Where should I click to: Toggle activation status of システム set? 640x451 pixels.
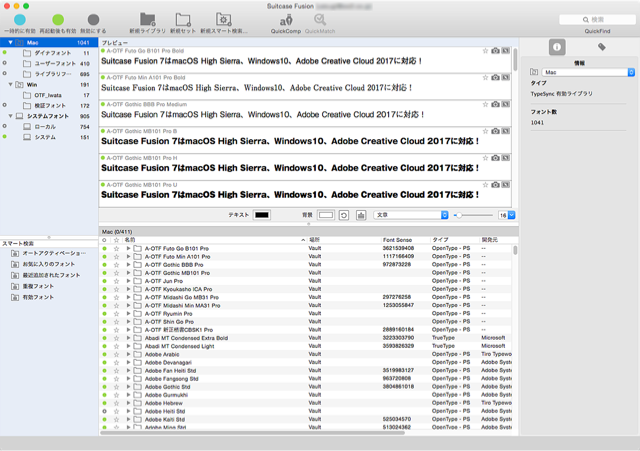coord(4,137)
